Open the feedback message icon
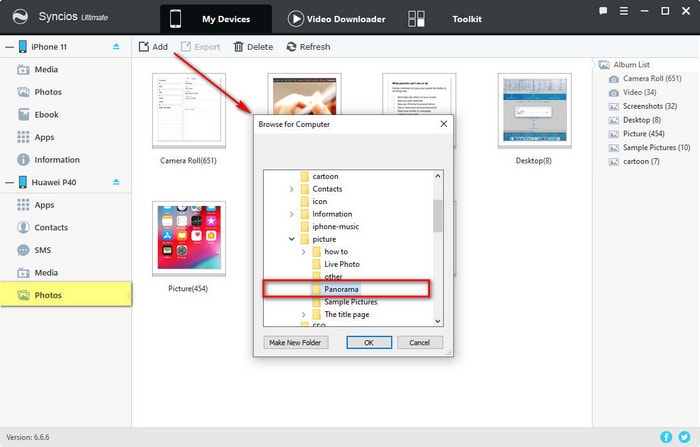Screen dimensions: 700x447 click(603, 11)
